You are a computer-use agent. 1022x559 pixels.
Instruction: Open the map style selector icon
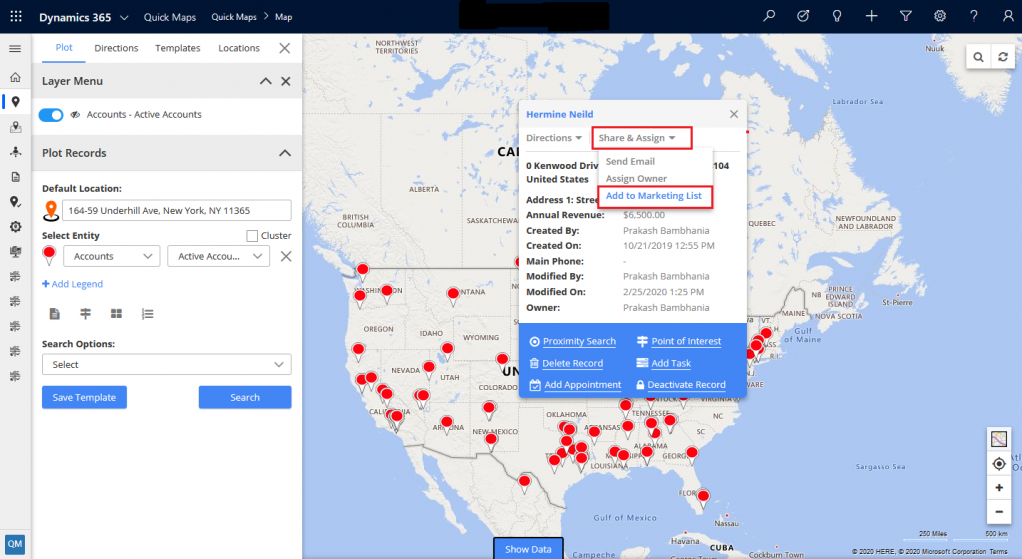999,439
